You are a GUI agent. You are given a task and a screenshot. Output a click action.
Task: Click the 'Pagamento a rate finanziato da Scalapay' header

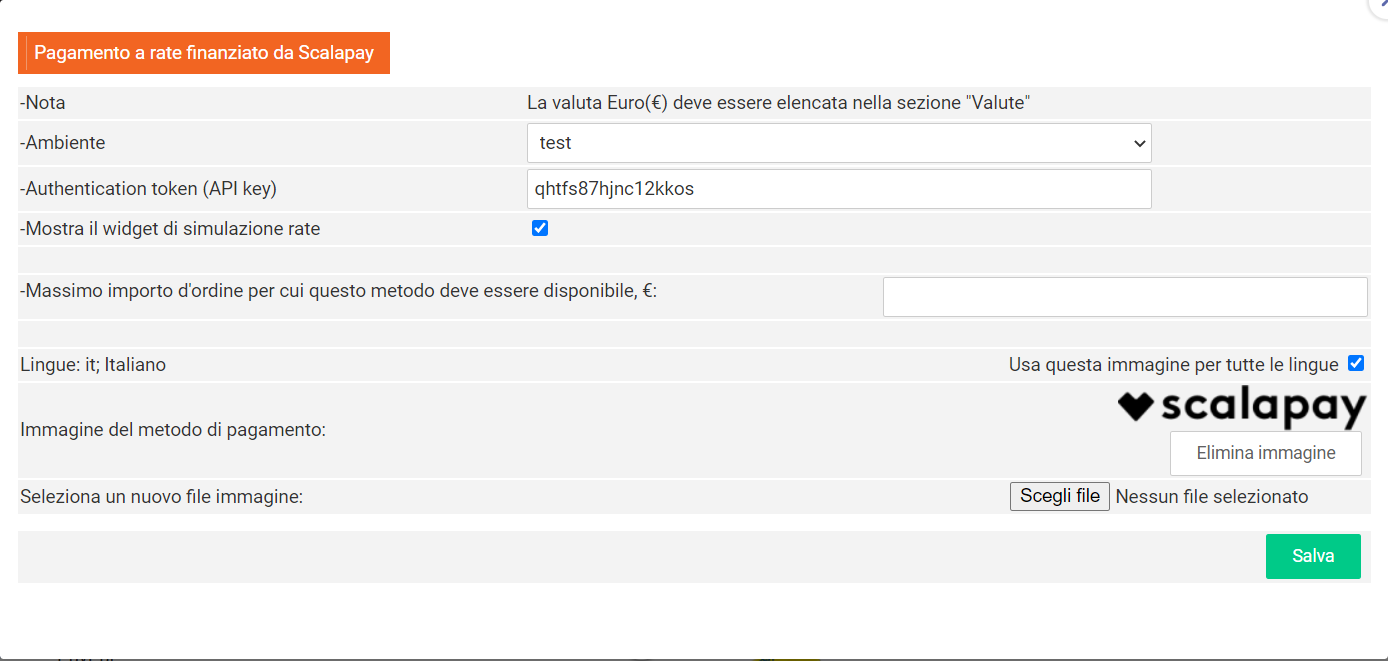(x=204, y=53)
